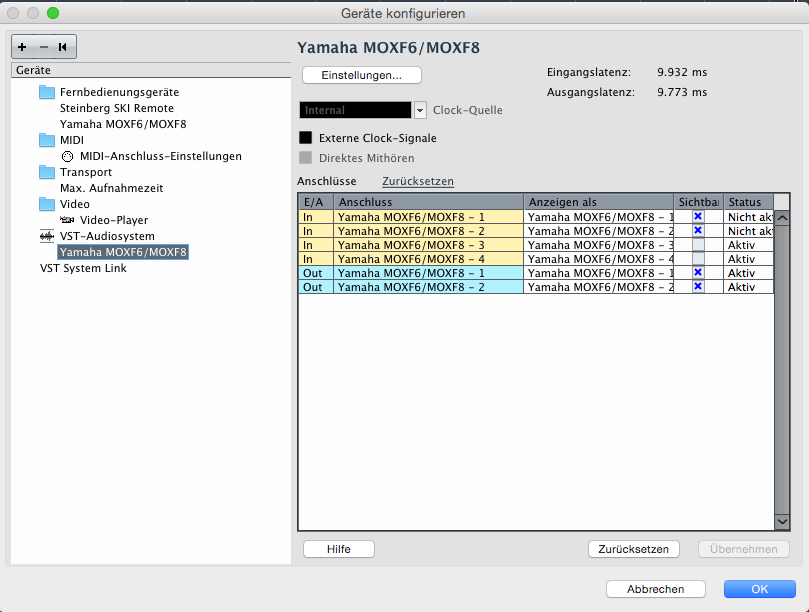Toggle visibility for input MOXF8 - 2
Viewport: 809px width, 612px height.
[x=698, y=231]
